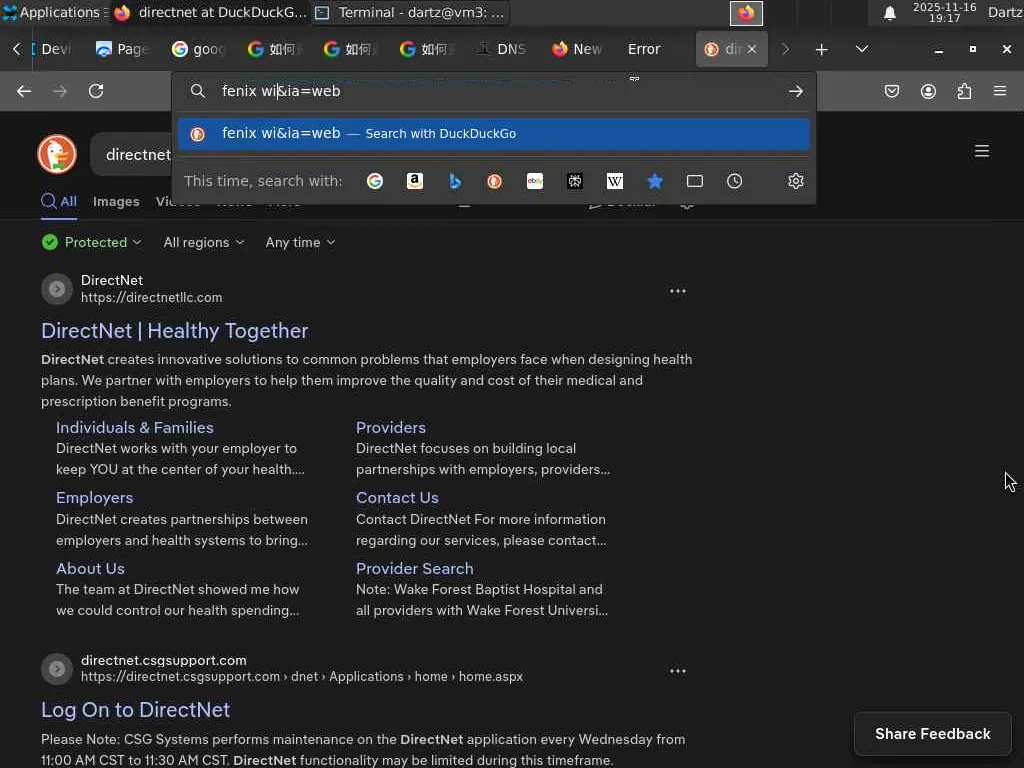Switch to the DNS tab
This screenshot has width=1024, height=768.
pyautogui.click(x=502, y=49)
